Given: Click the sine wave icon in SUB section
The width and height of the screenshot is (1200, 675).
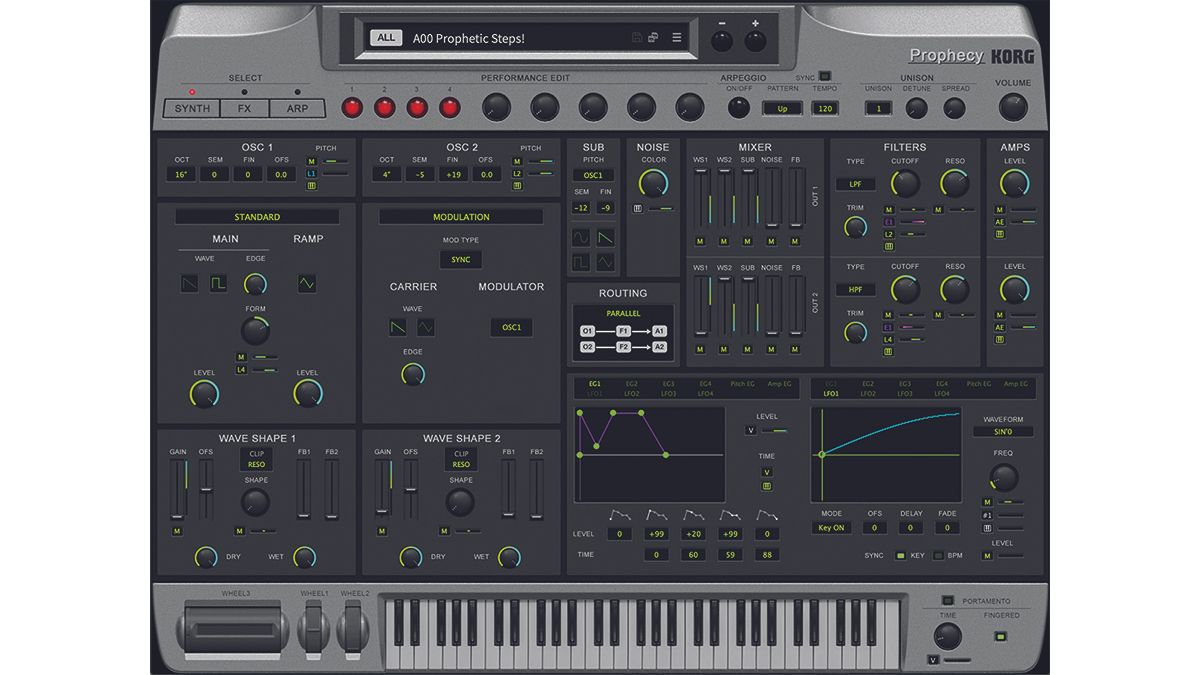Looking at the screenshot, I should click(x=580, y=236).
